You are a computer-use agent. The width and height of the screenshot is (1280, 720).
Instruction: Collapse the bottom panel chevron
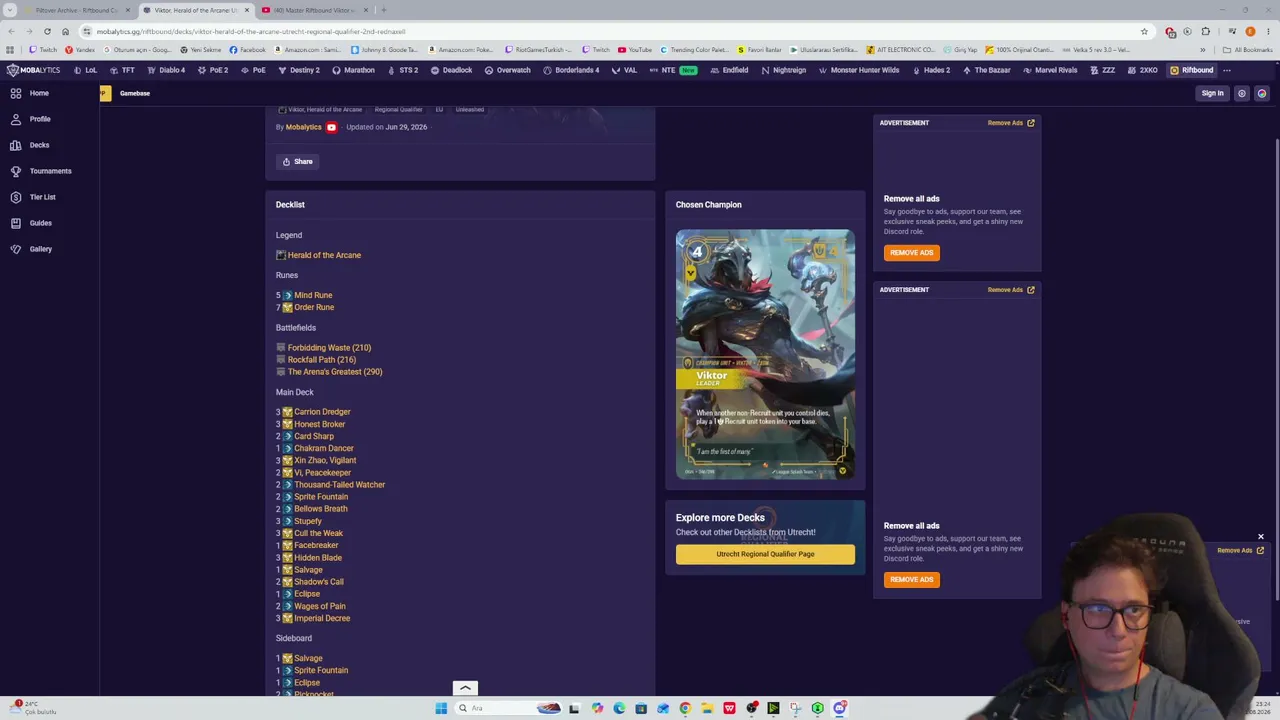465,688
